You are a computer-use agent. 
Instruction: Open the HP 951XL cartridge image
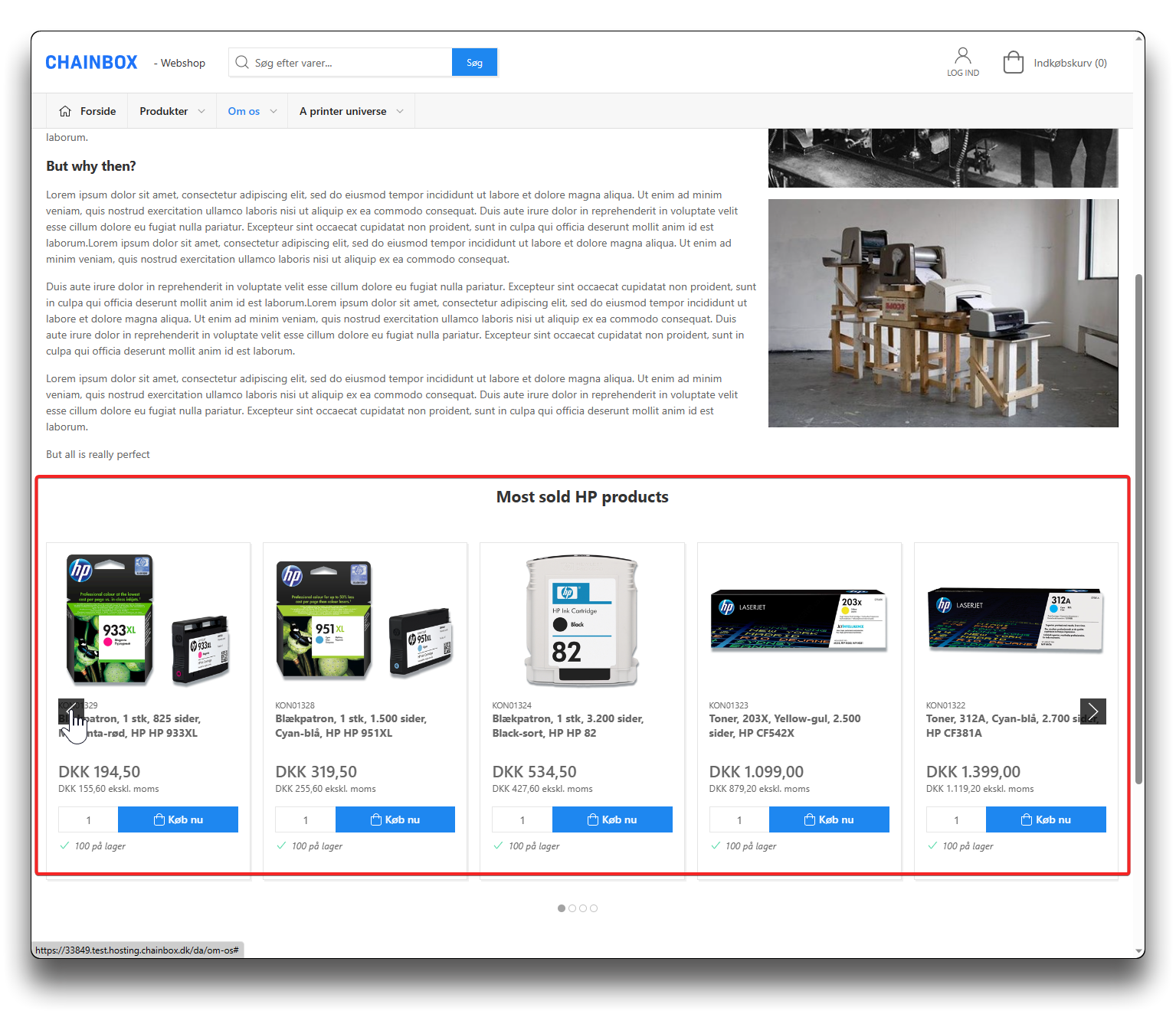[365, 620]
